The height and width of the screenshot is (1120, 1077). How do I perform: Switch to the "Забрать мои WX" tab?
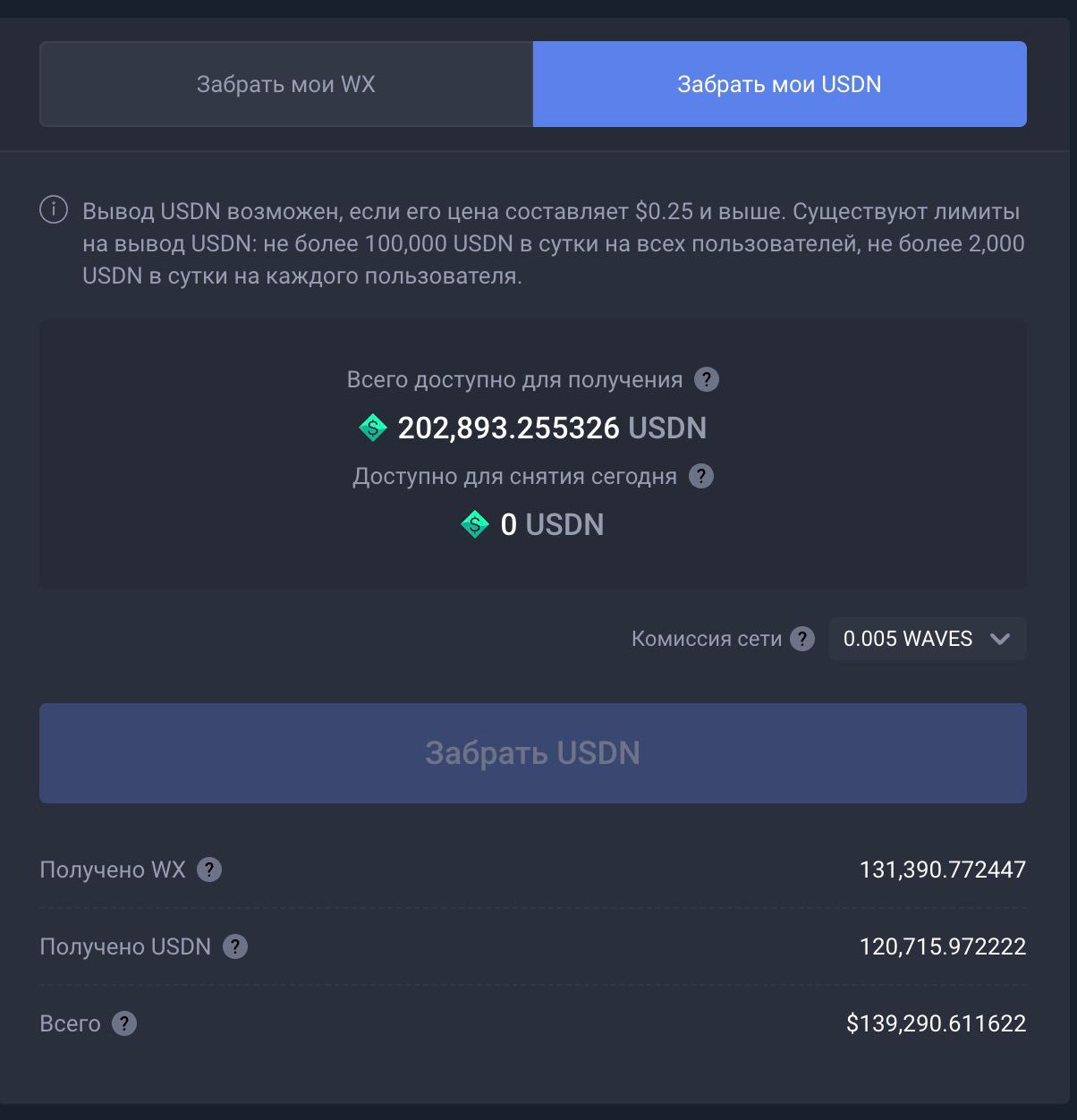click(286, 84)
